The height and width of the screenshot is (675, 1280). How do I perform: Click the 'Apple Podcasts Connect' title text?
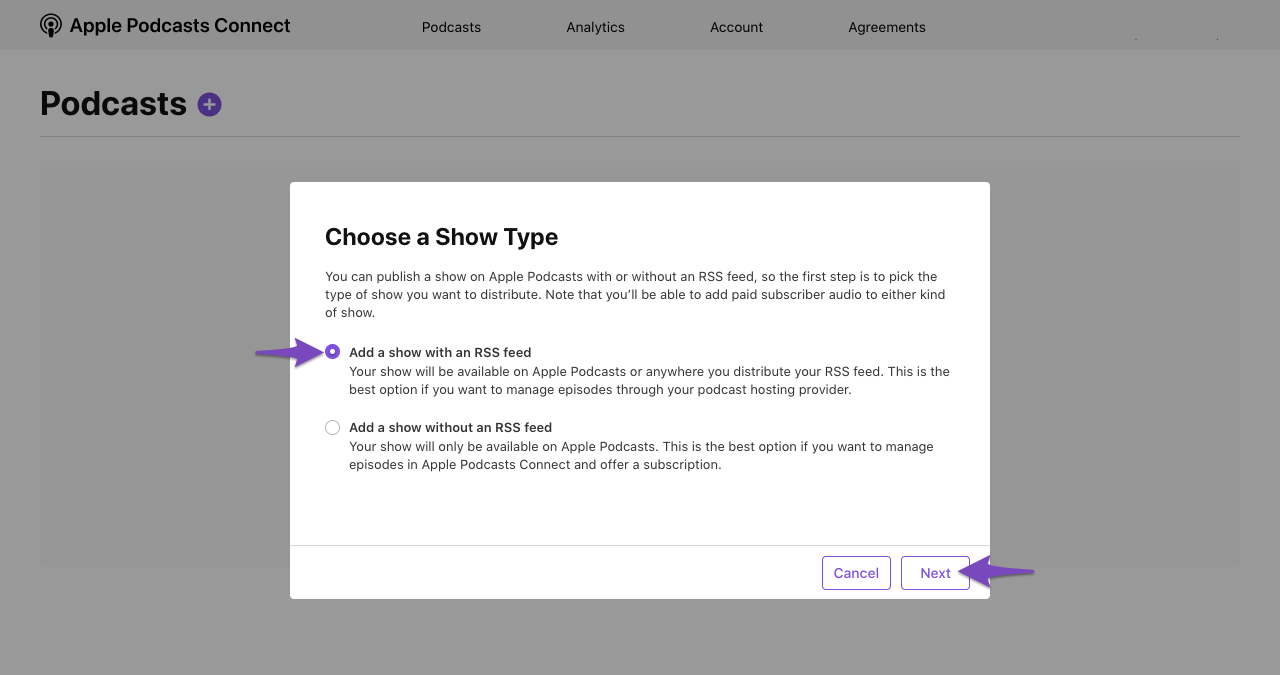(180, 26)
